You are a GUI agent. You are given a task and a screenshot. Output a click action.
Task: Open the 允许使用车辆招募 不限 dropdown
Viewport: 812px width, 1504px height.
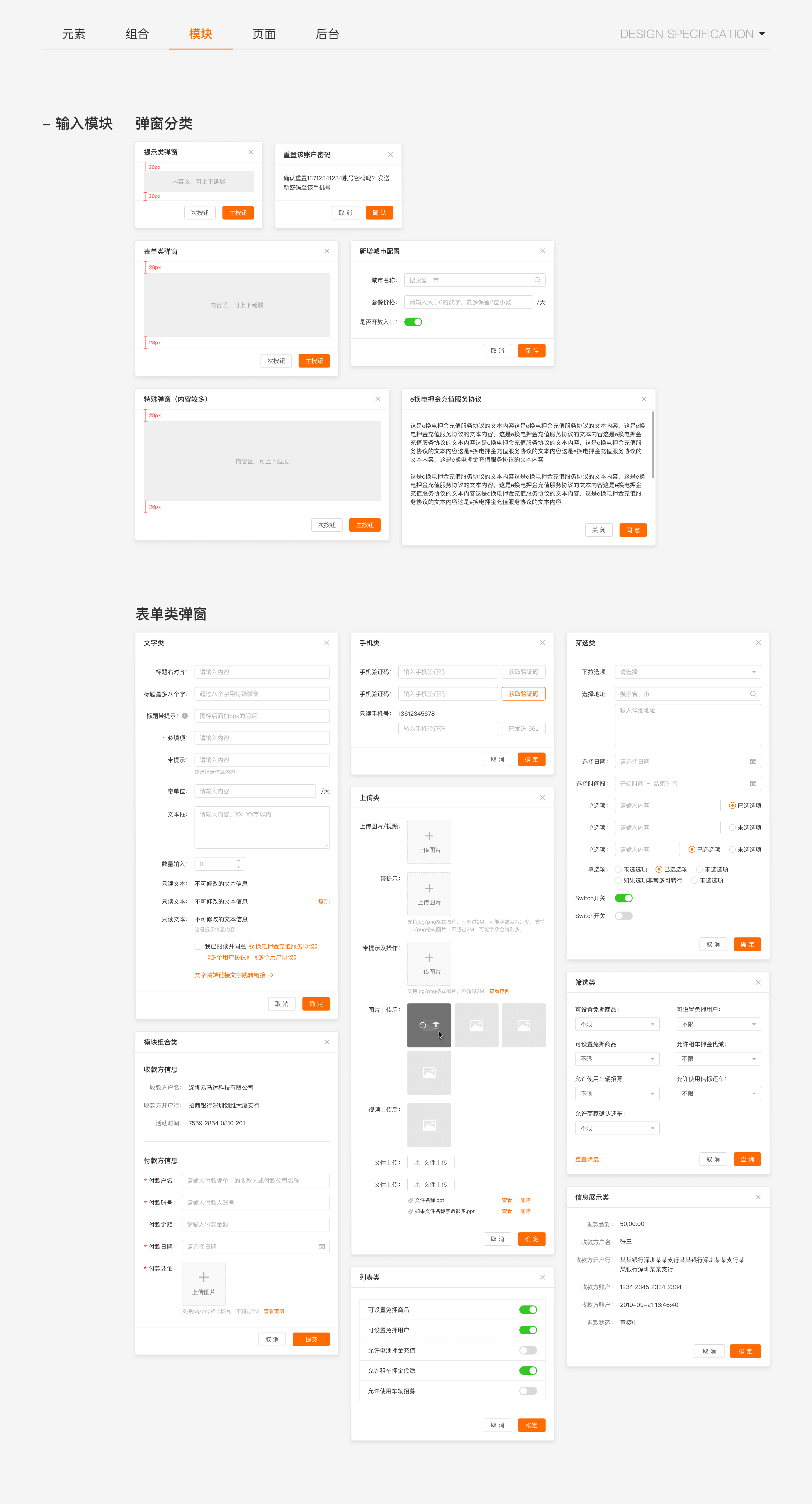(x=617, y=1094)
